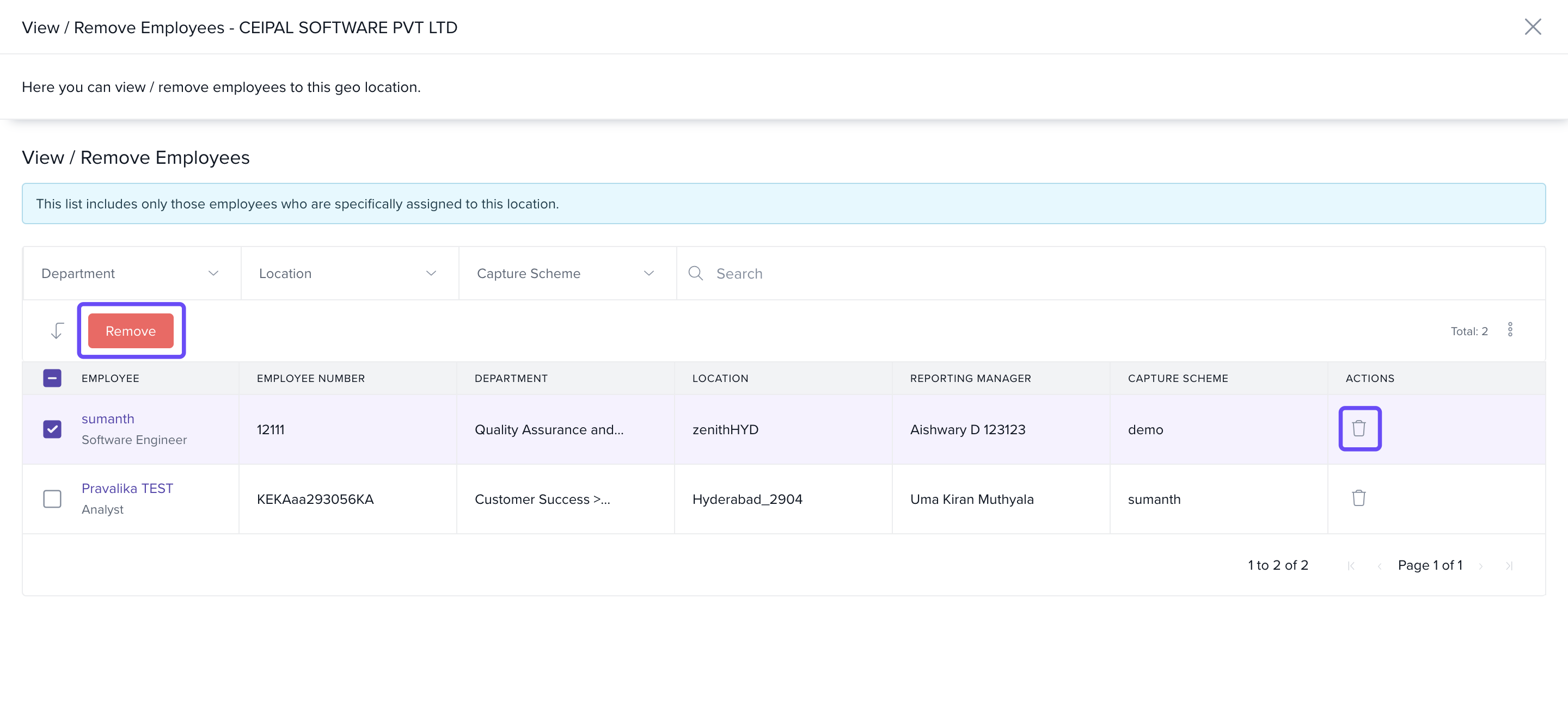This screenshot has height=709, width=1568.
Task: Expand the Capture Scheme dropdown
Action: [566, 273]
